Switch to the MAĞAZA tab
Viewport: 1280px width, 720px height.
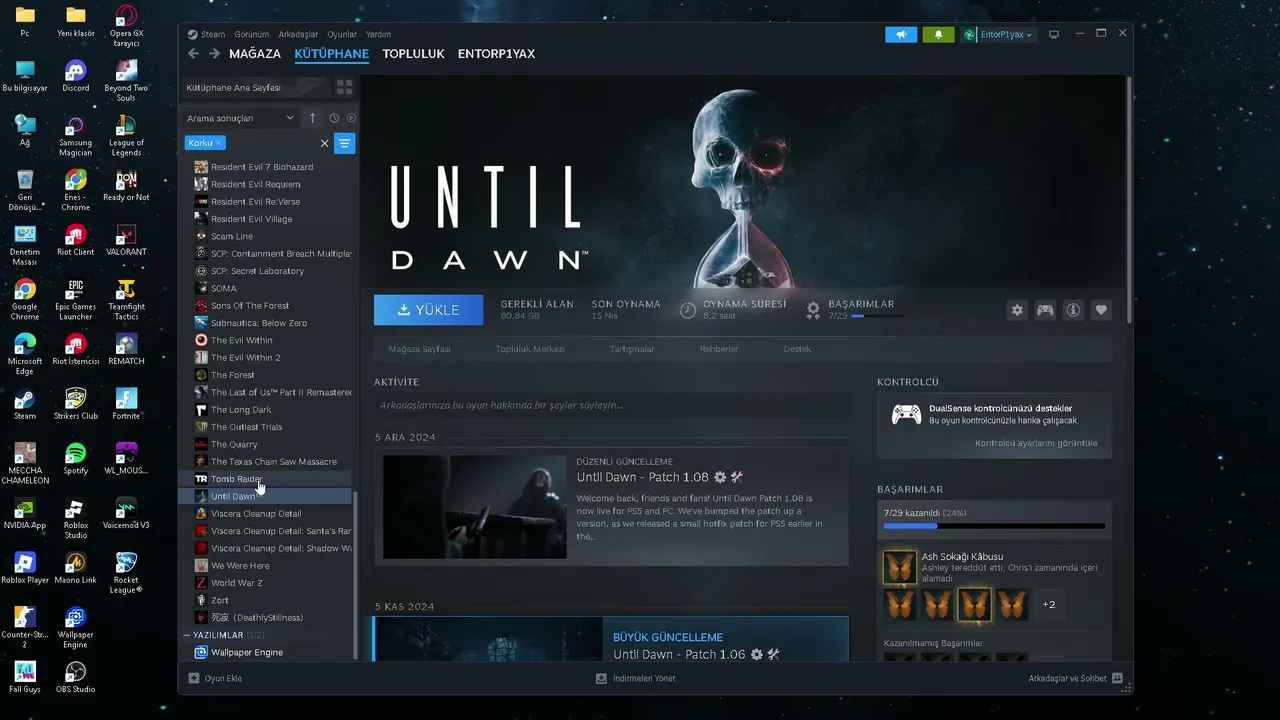pyautogui.click(x=255, y=54)
